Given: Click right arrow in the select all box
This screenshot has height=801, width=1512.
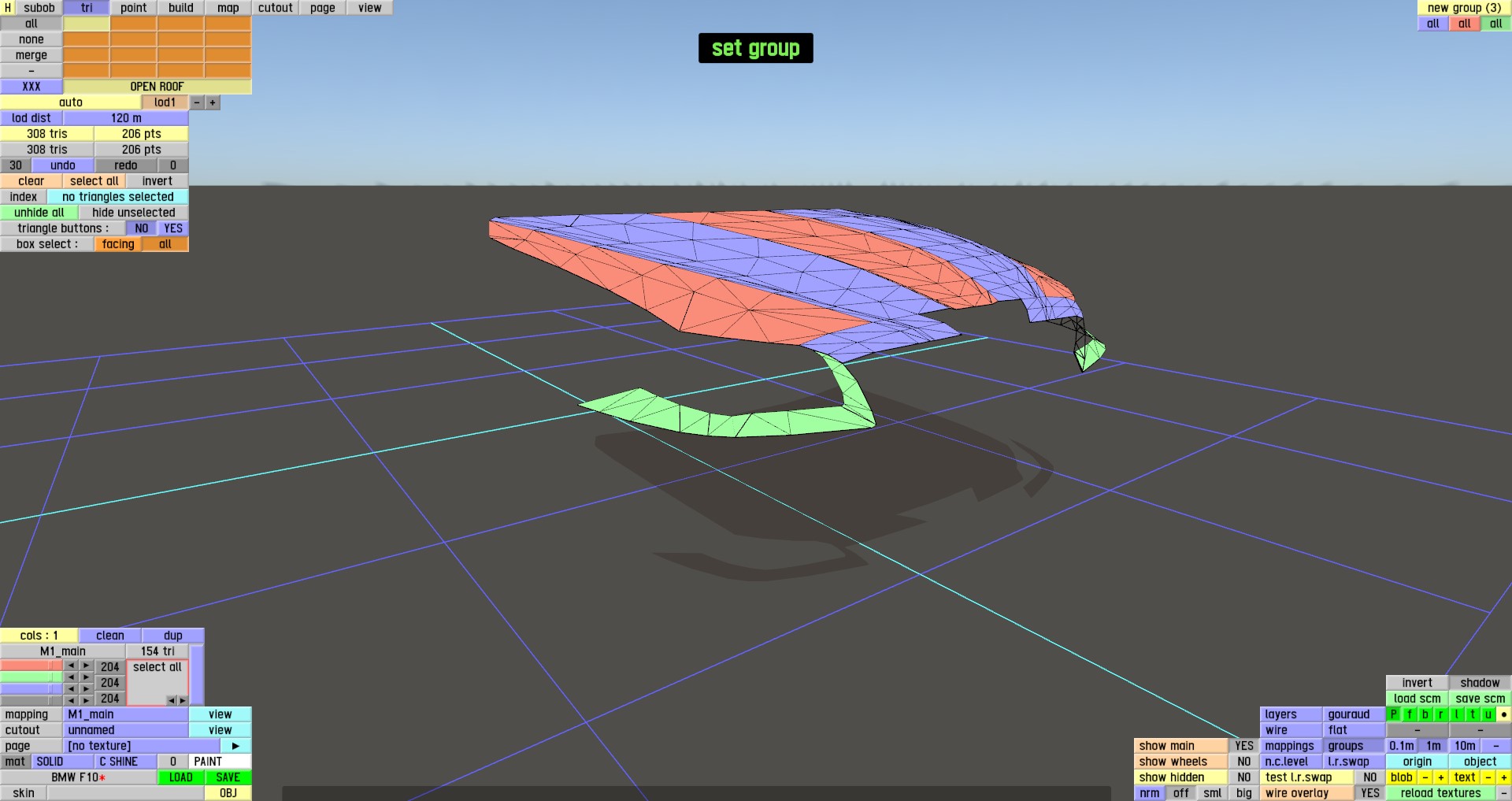Looking at the screenshot, I should point(182,700).
